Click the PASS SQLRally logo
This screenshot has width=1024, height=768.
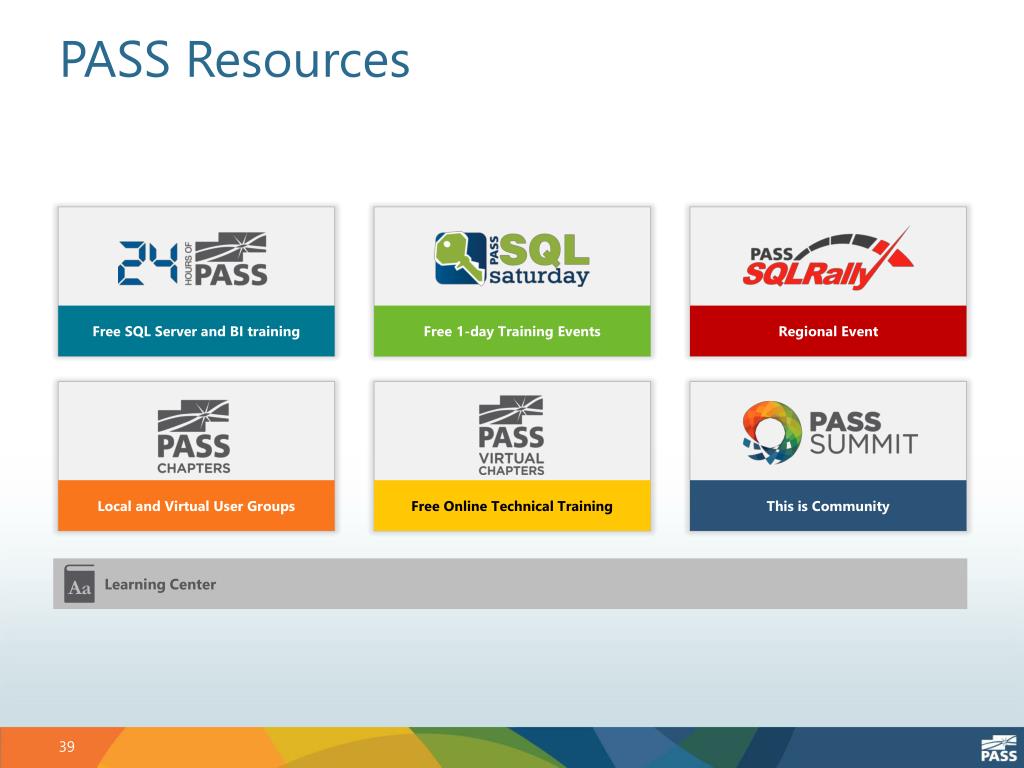pyautogui.click(x=828, y=259)
